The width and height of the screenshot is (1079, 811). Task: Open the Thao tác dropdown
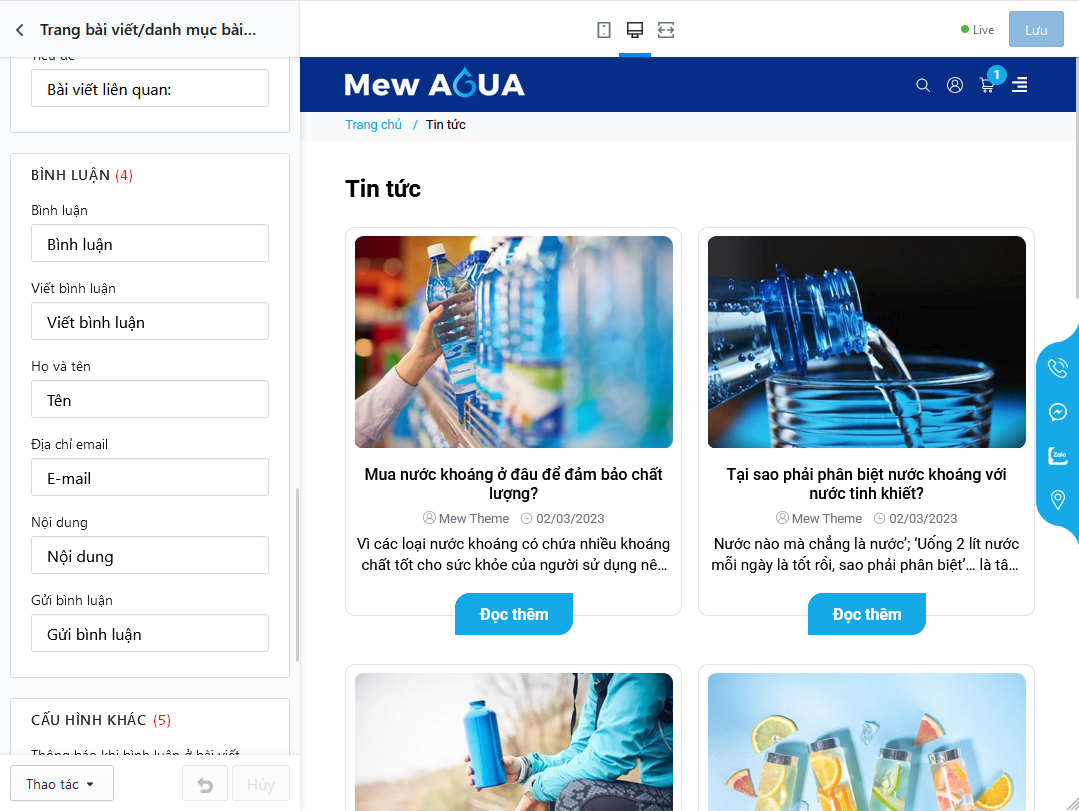[x=62, y=783]
